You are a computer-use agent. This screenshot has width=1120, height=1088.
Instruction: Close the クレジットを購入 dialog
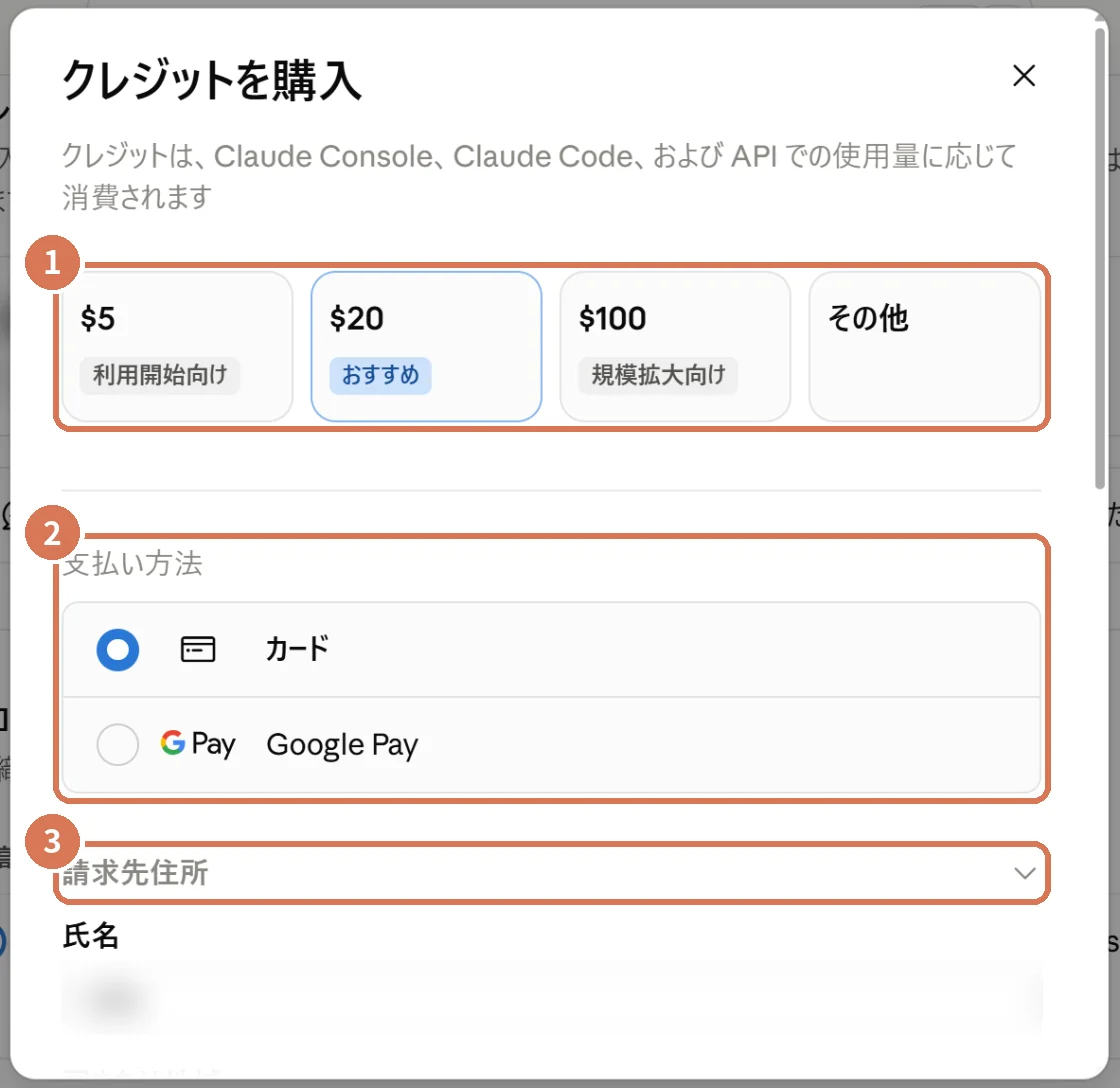tap(1024, 75)
